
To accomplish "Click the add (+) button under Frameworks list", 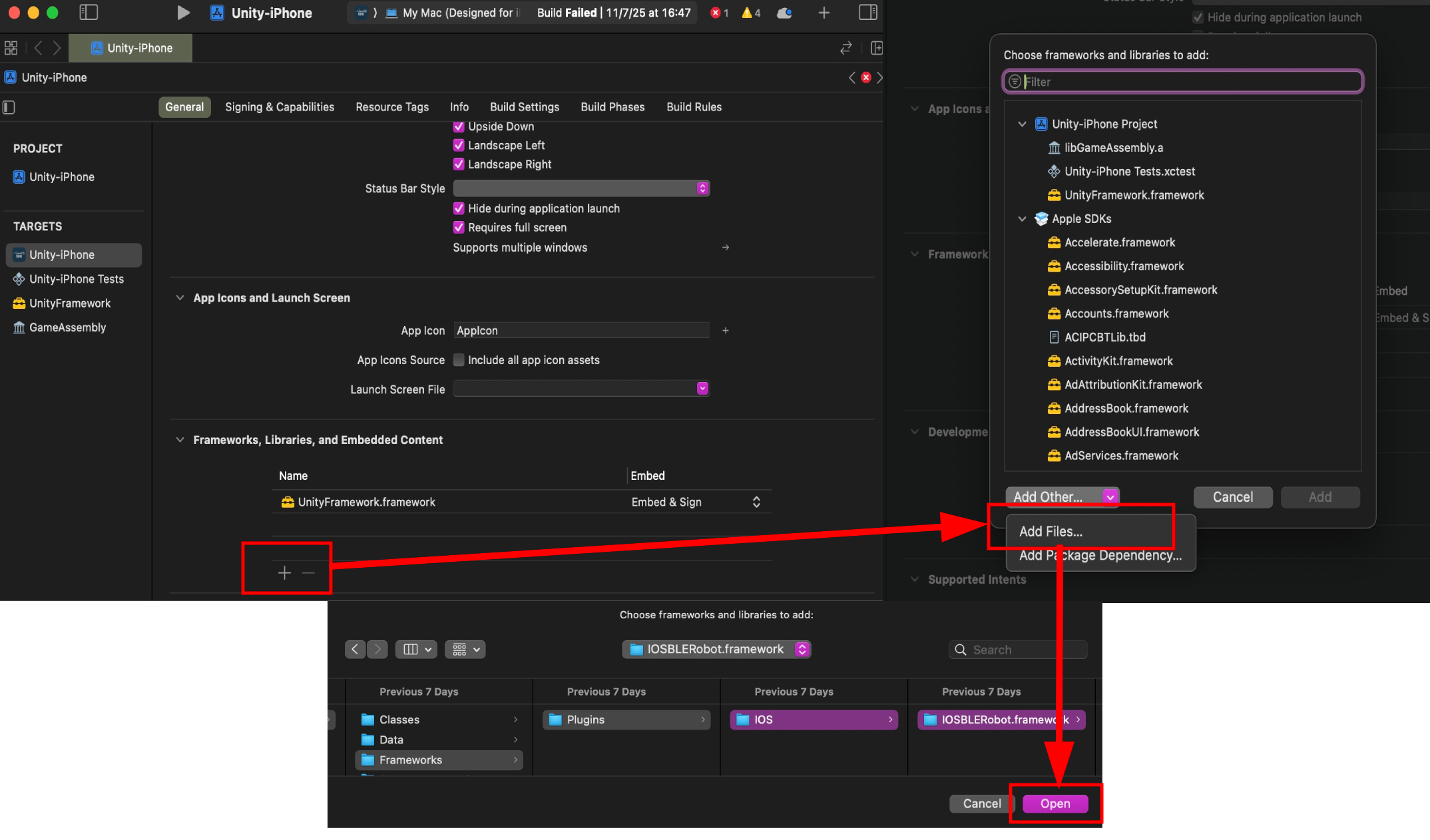I will click(x=284, y=572).
